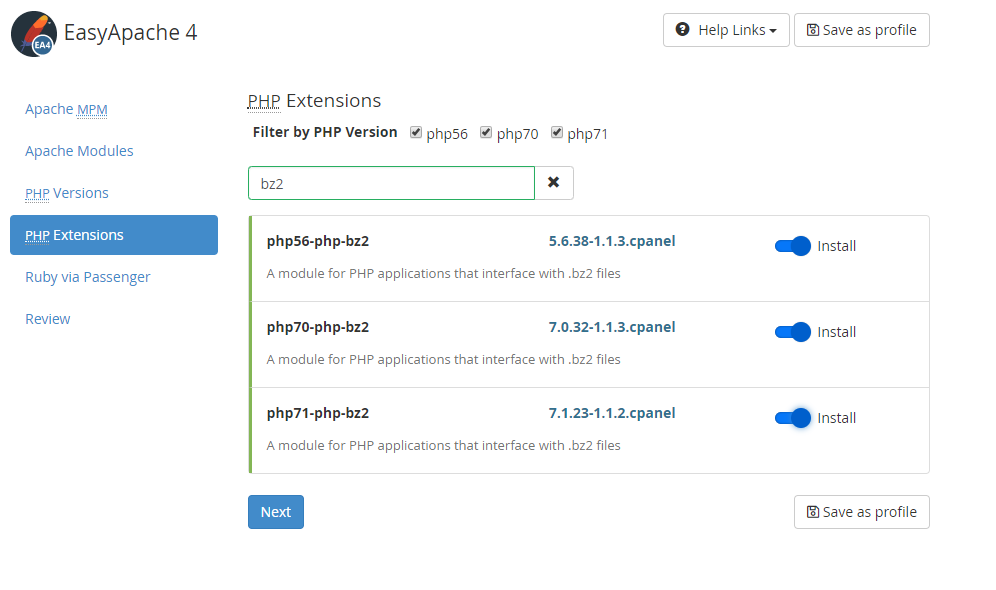The image size is (996, 590).
Task: Click the question mark help icon
Action: coord(682,29)
